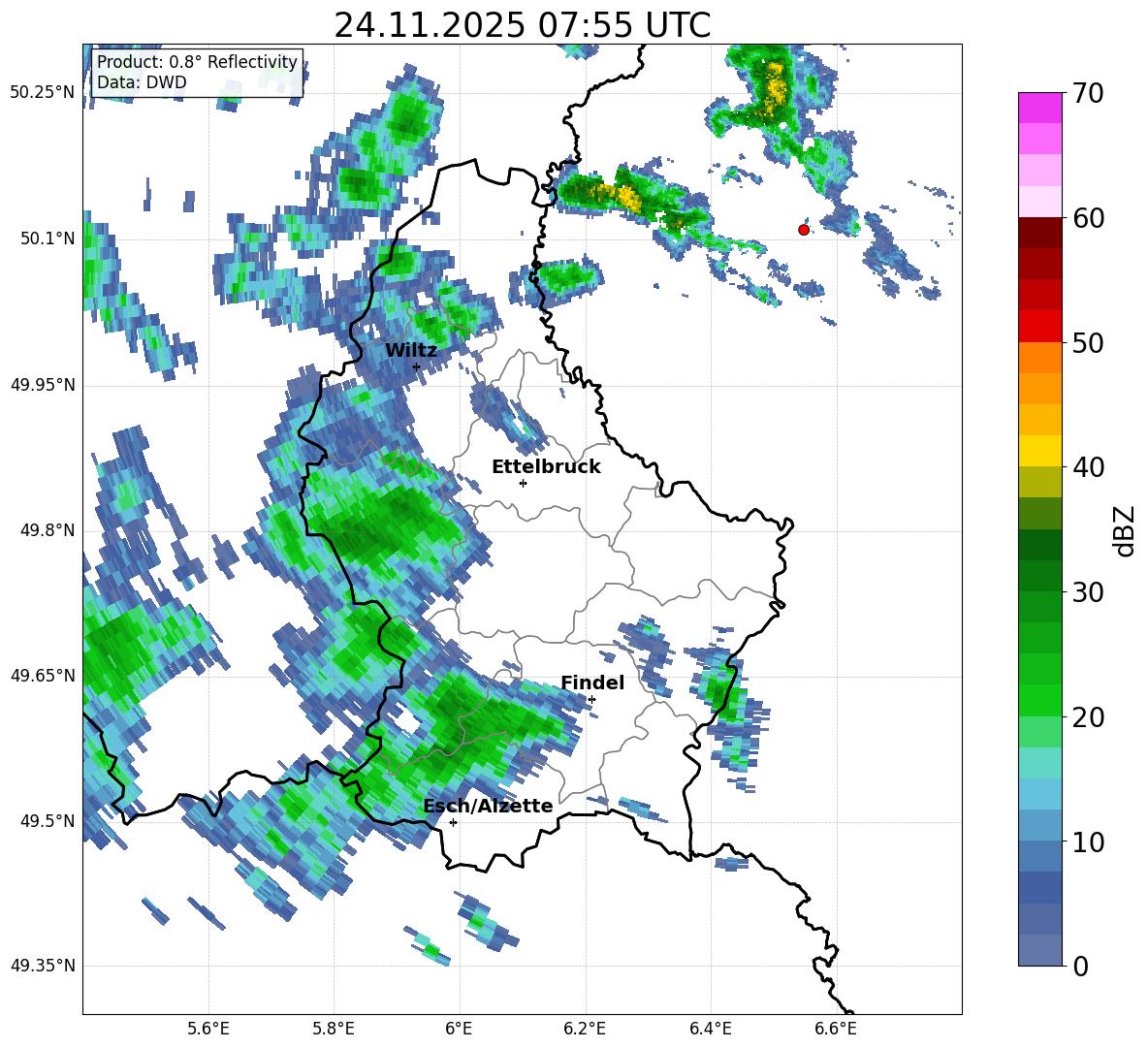
Task: Click the dBZ colorbar axis label
Action: coord(1125,530)
